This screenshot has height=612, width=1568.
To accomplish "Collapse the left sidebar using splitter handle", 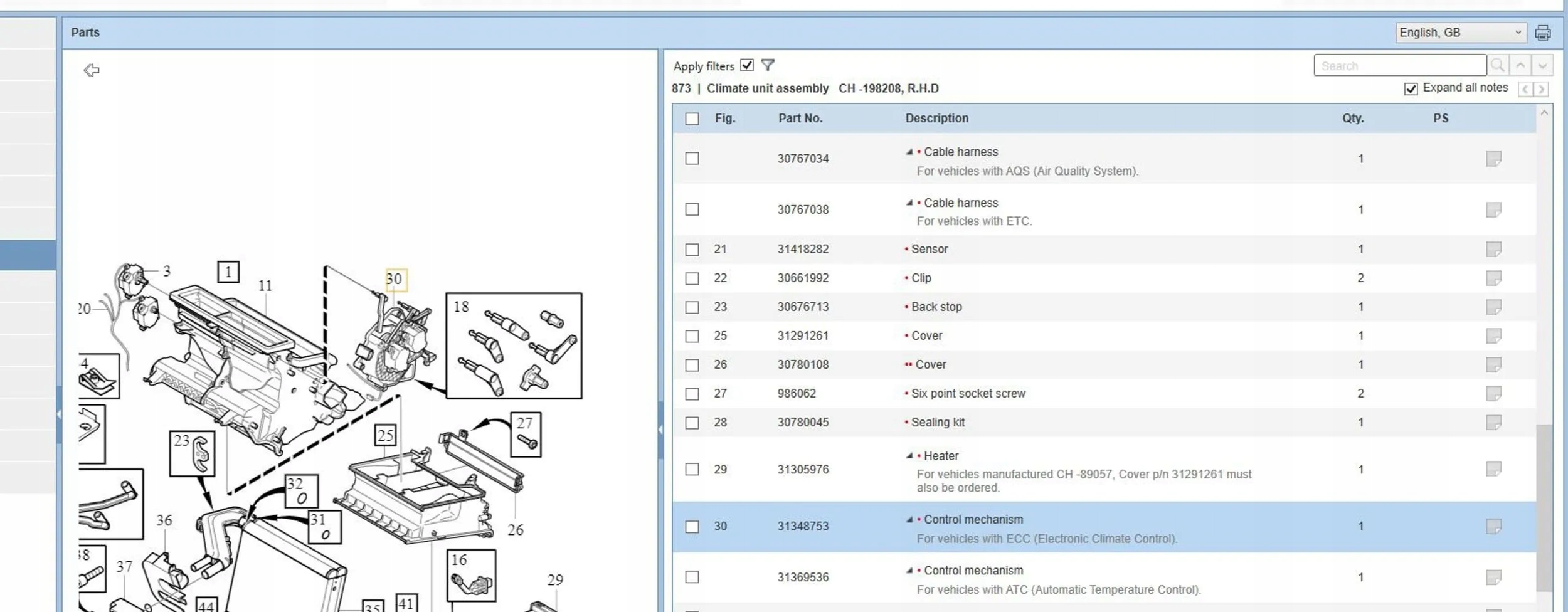I will (x=59, y=414).
